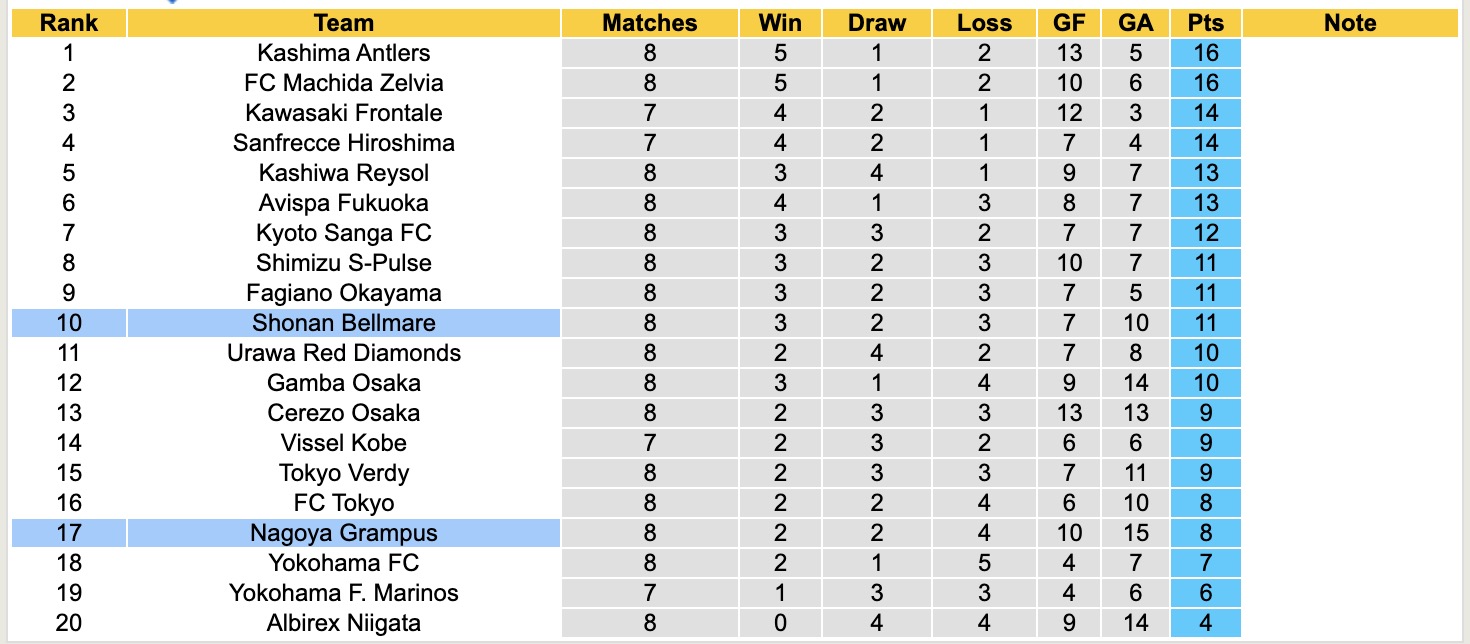Click the Matches column header
Image resolution: width=1470 pixels, height=644 pixels.
[650, 23]
